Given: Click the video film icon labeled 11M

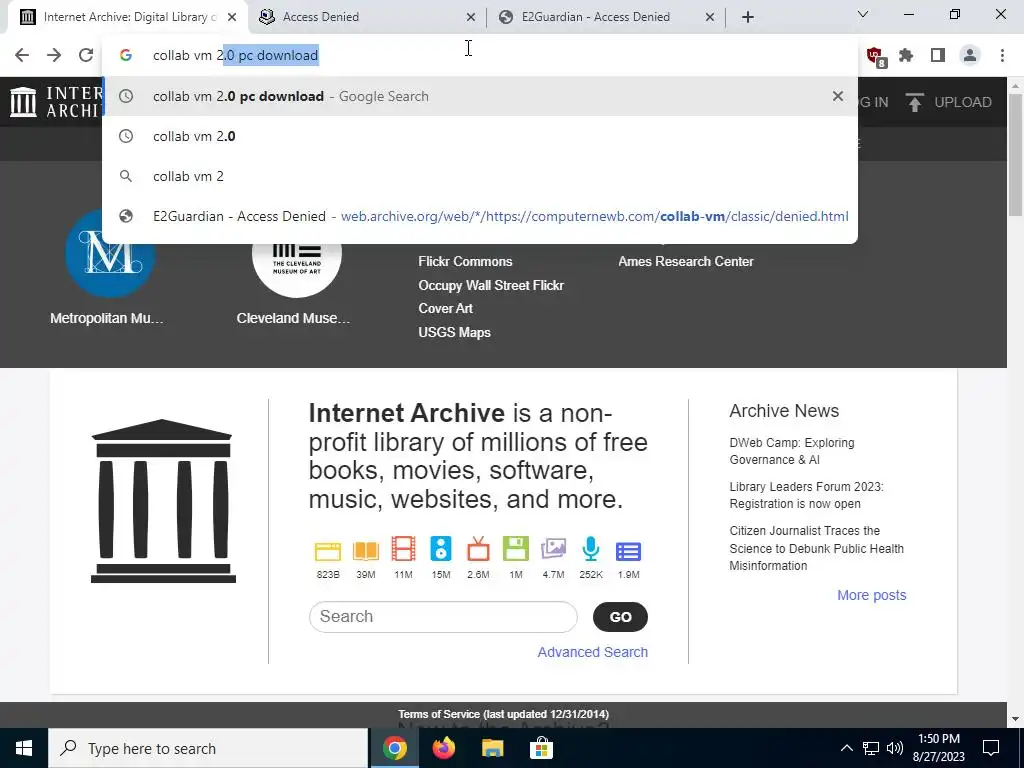Looking at the screenshot, I should coord(403,549).
